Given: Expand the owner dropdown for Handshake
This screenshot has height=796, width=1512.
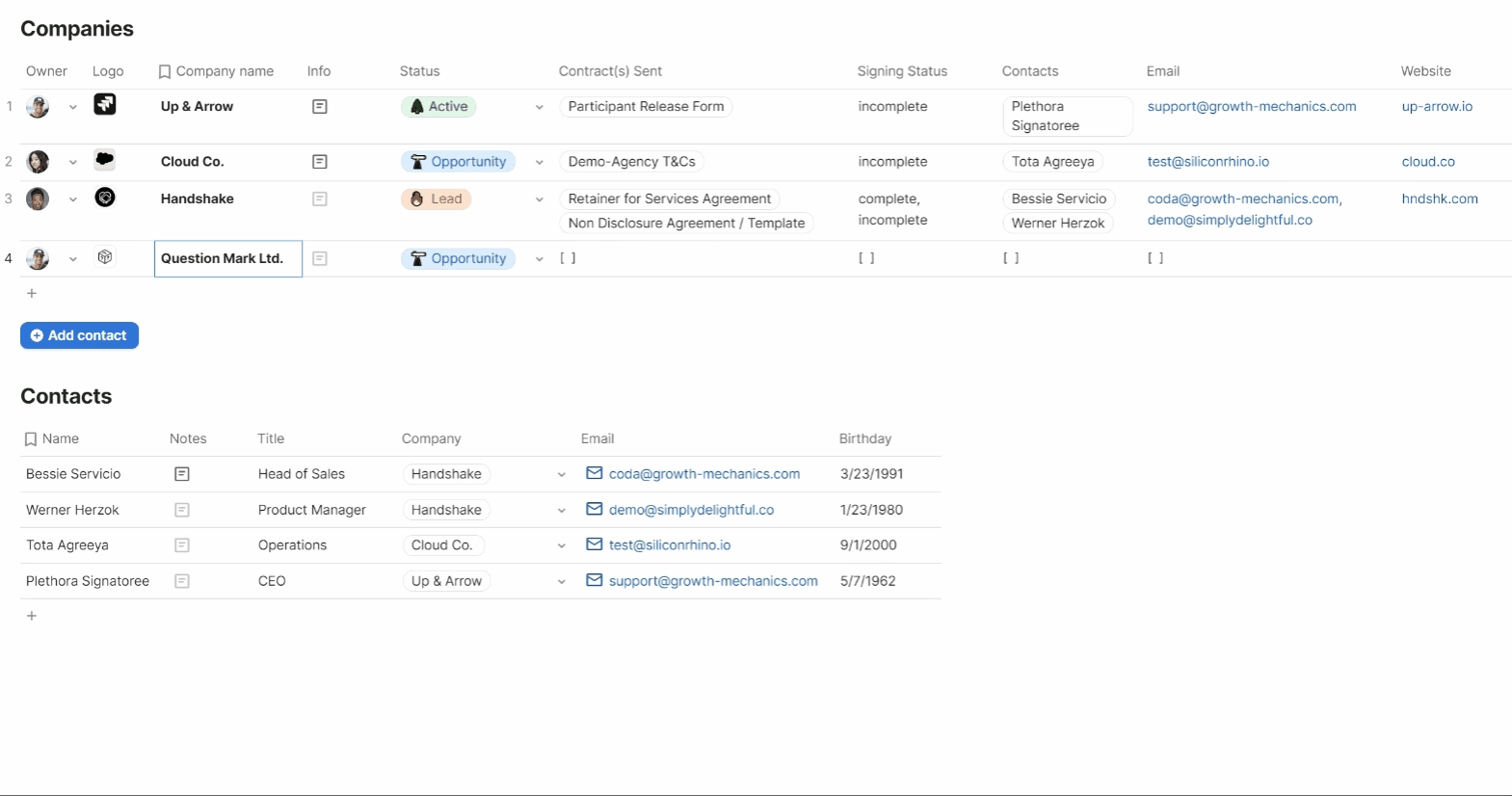Looking at the screenshot, I should [73, 200].
